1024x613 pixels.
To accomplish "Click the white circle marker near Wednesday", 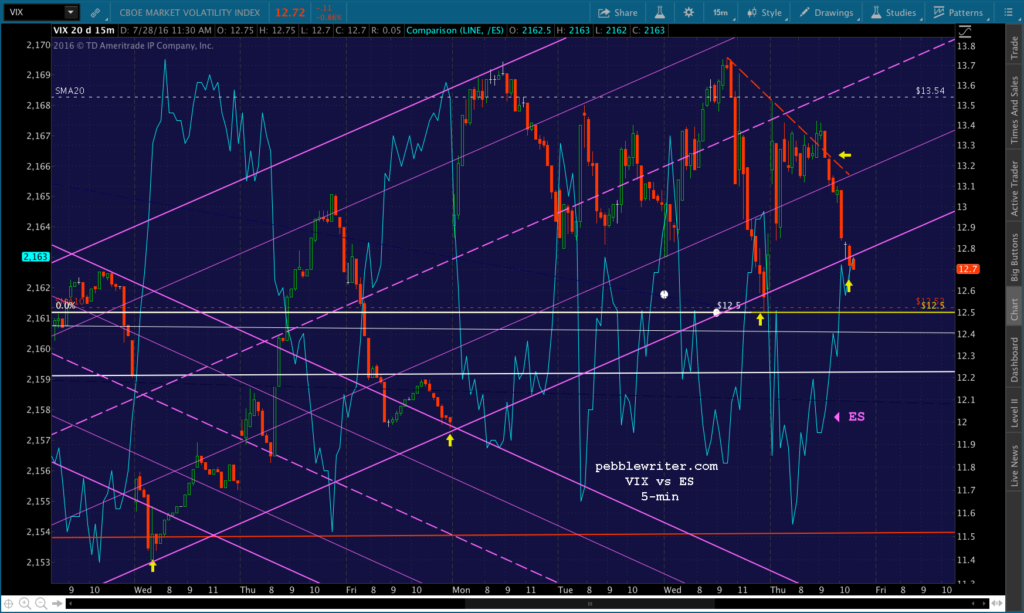I will [664, 294].
